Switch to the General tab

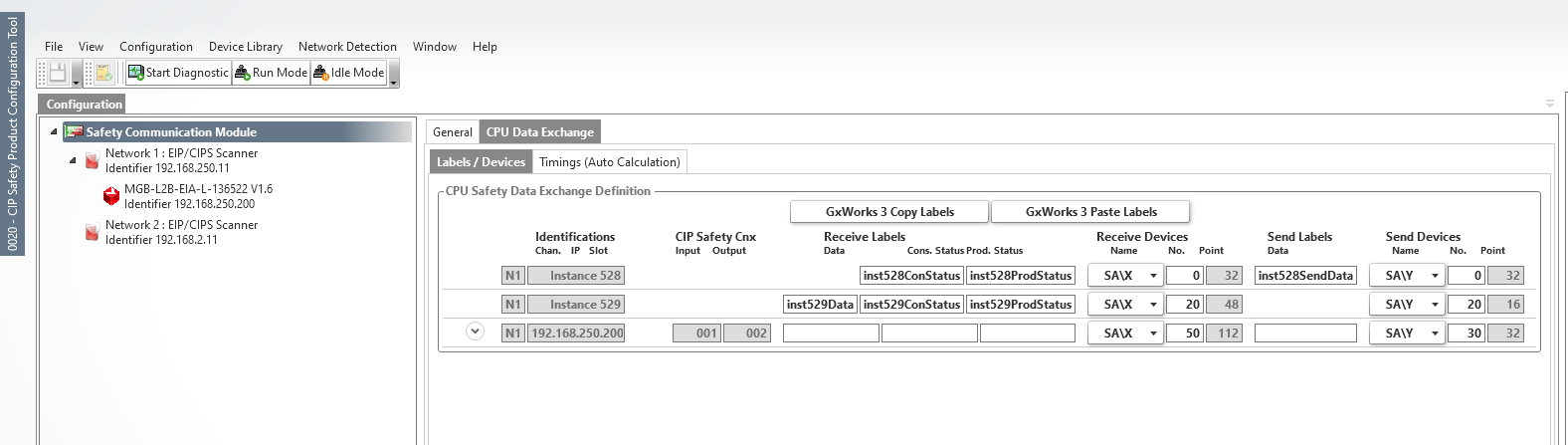click(x=452, y=132)
